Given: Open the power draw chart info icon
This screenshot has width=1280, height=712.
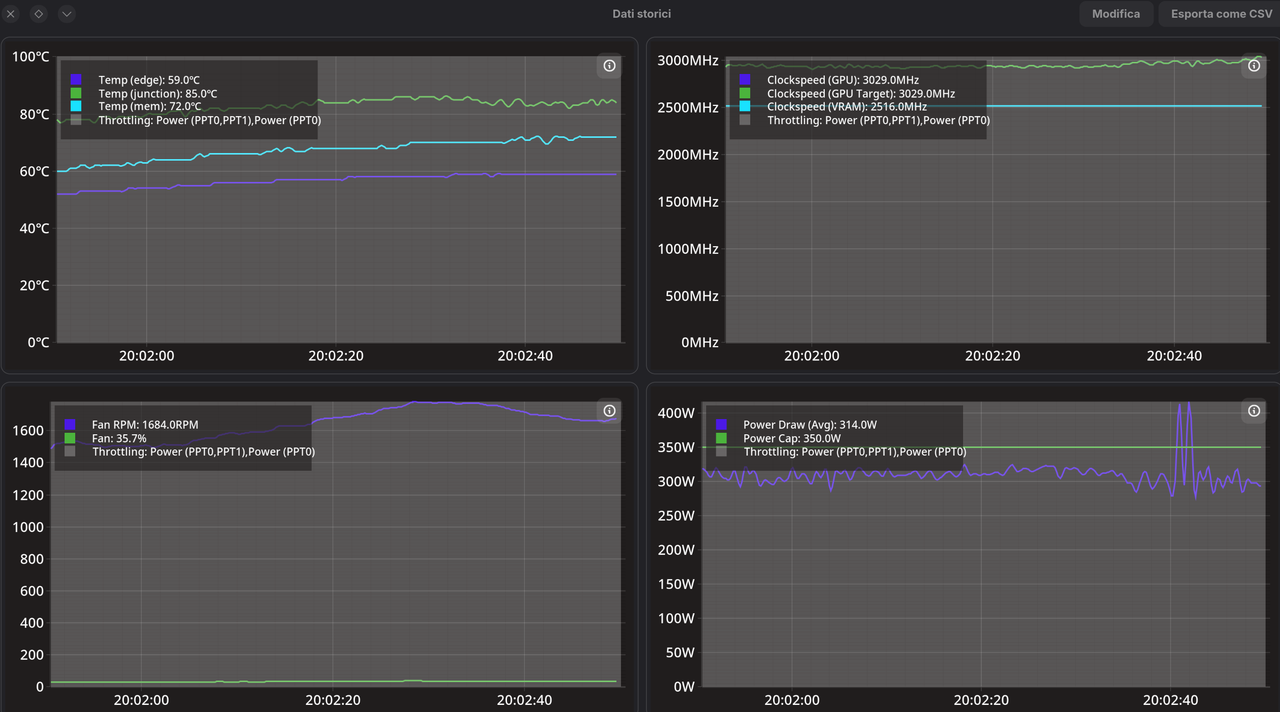Looking at the screenshot, I should pos(1254,411).
